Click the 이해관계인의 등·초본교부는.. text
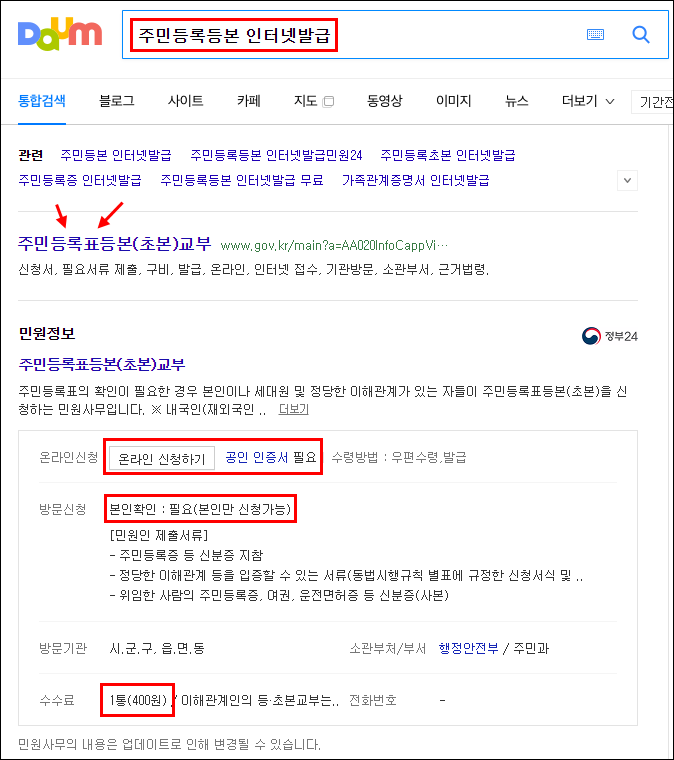This screenshot has width=674, height=760. 260,700
